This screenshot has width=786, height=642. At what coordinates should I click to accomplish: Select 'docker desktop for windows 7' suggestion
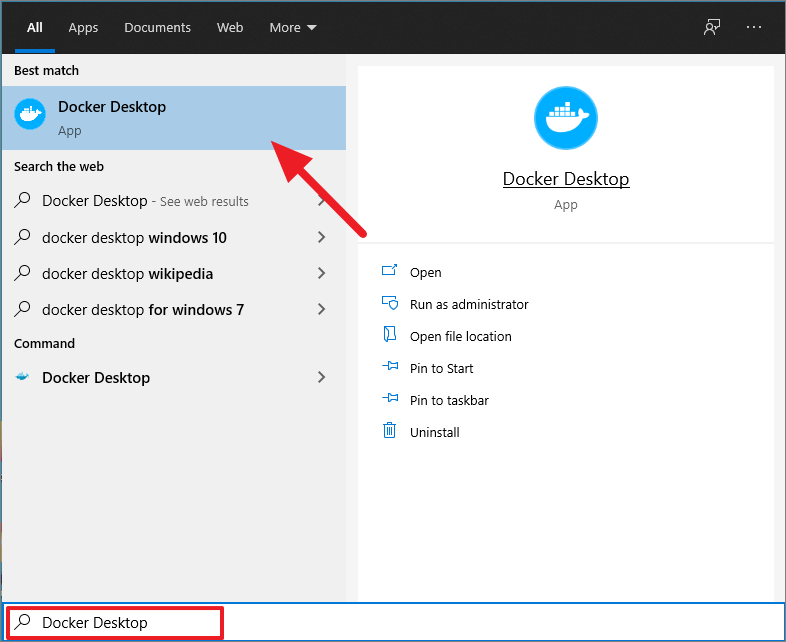(x=174, y=310)
